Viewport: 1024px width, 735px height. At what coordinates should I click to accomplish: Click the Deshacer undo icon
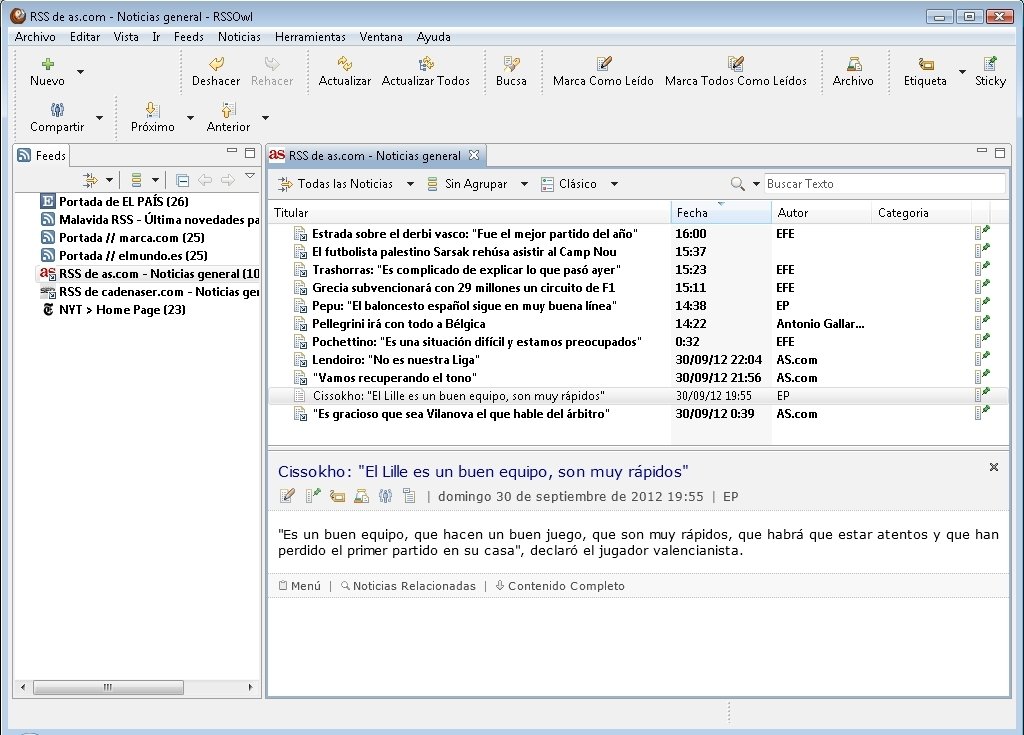(216, 64)
